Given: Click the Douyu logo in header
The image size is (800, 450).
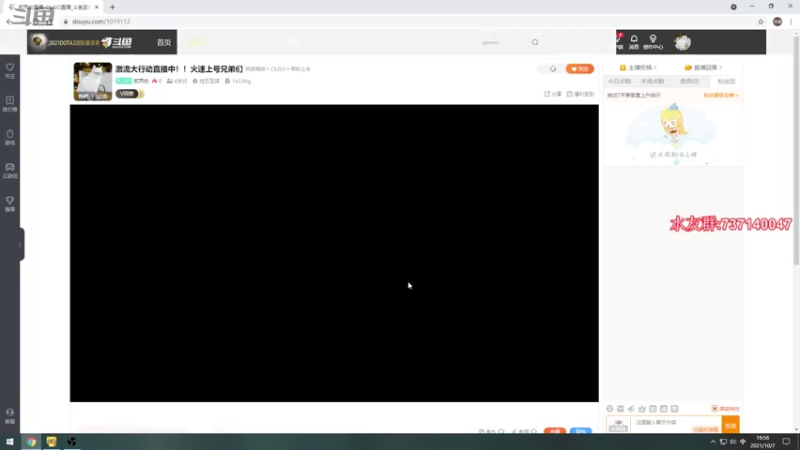Looking at the screenshot, I should click(116, 42).
